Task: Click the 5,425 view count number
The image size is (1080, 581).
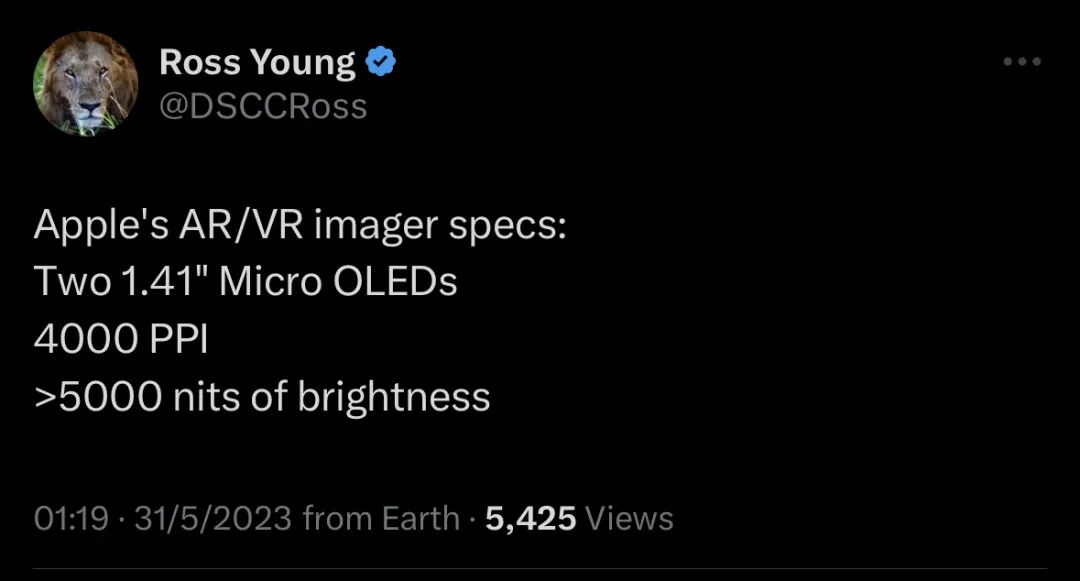Action: coord(530,518)
